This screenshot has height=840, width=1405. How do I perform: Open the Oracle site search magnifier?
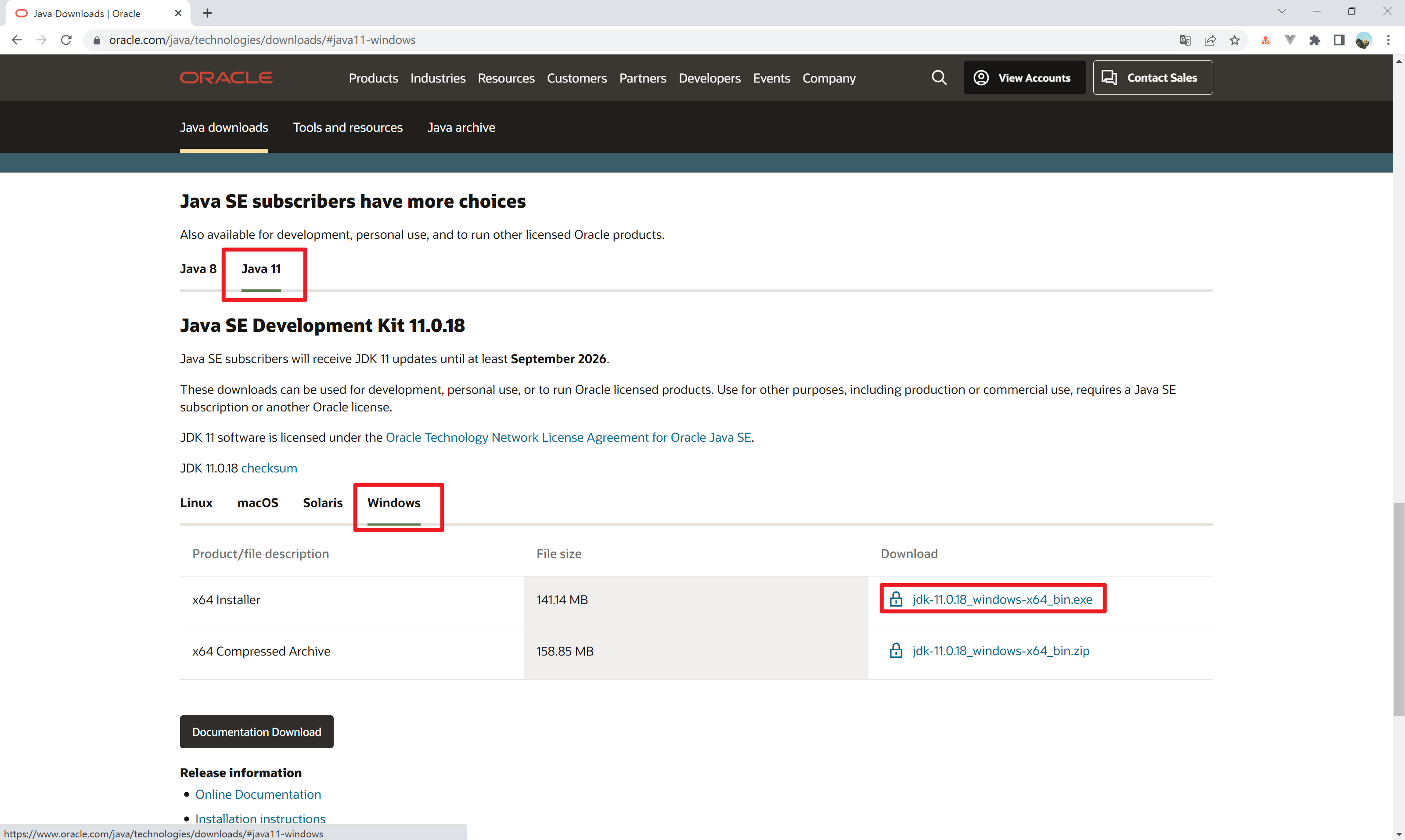coord(939,78)
